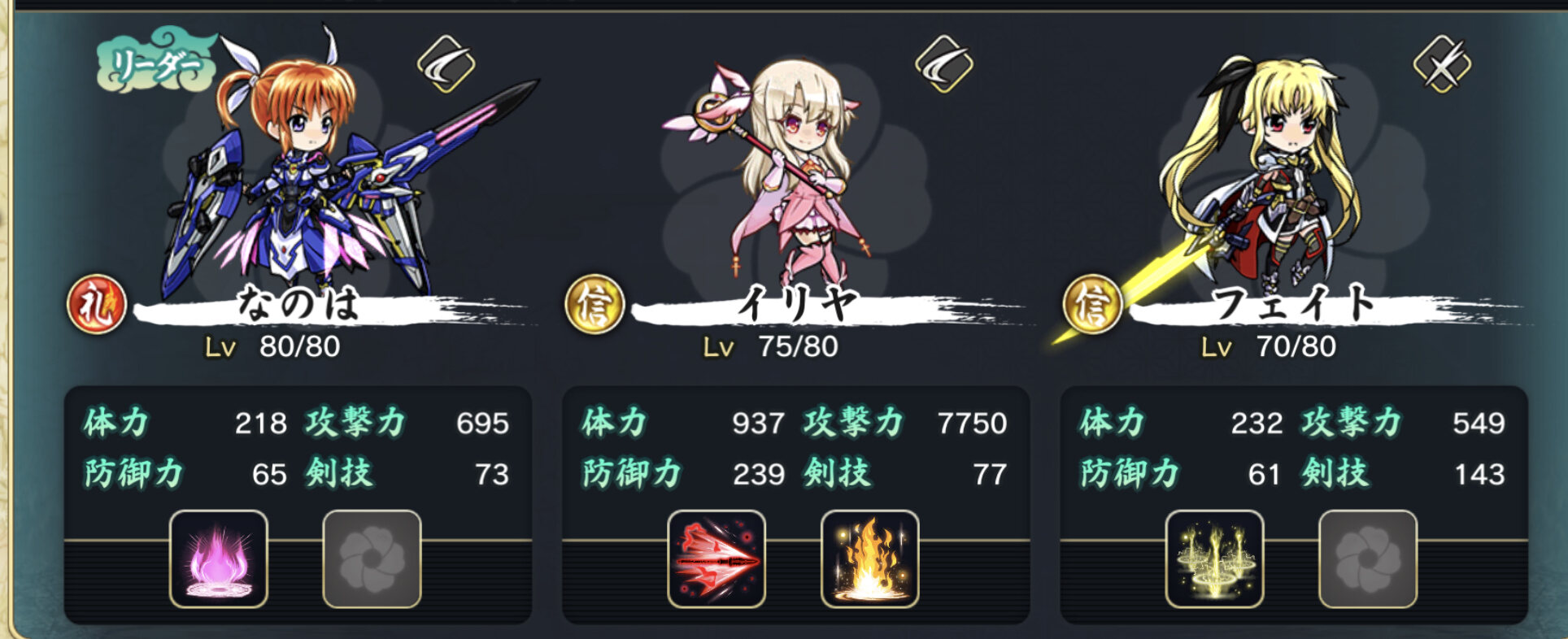Tap the slash weapon-type icon above イリヤ
This screenshot has width=1568, height=639.
click(944, 63)
